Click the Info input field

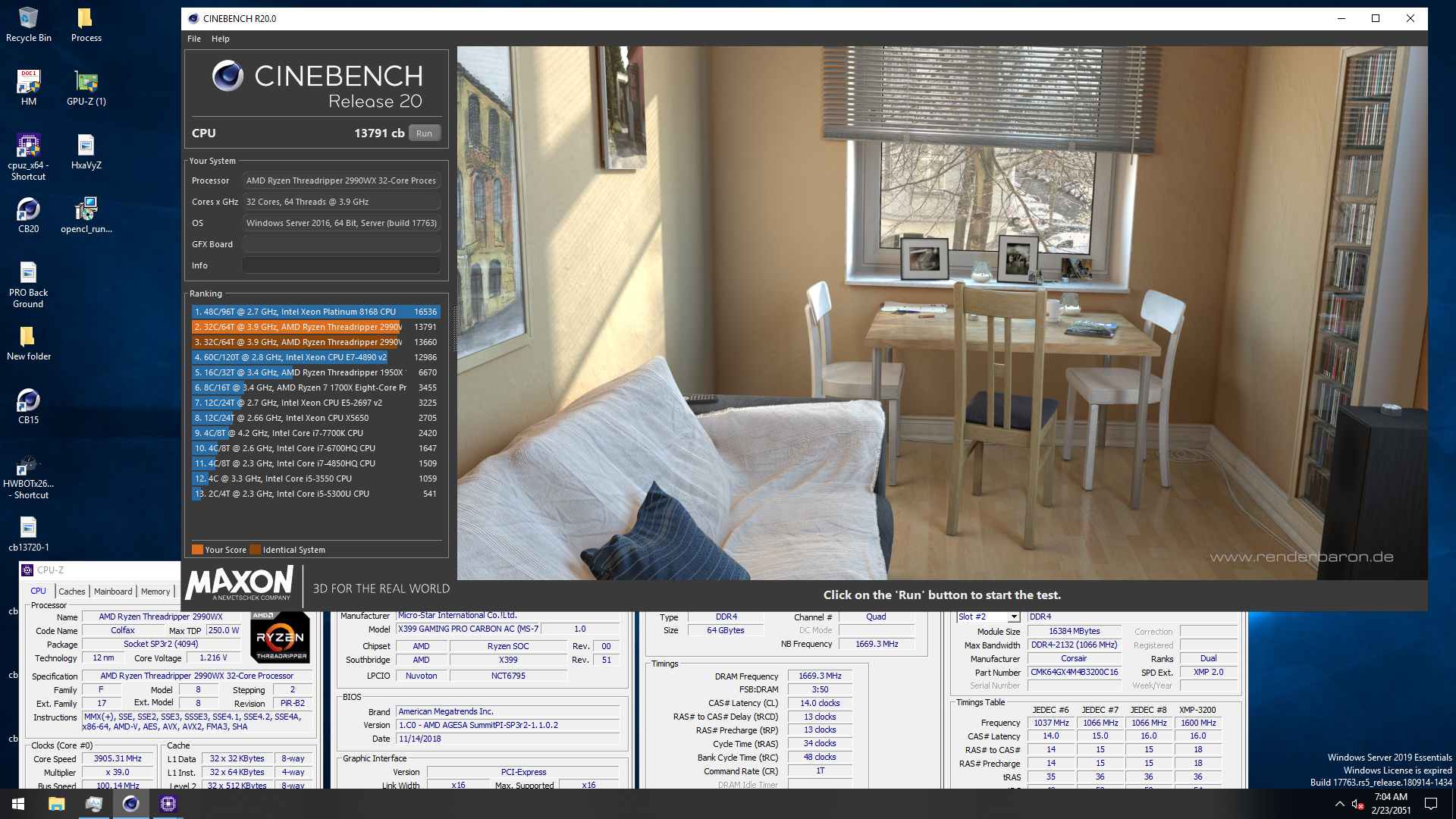[341, 265]
